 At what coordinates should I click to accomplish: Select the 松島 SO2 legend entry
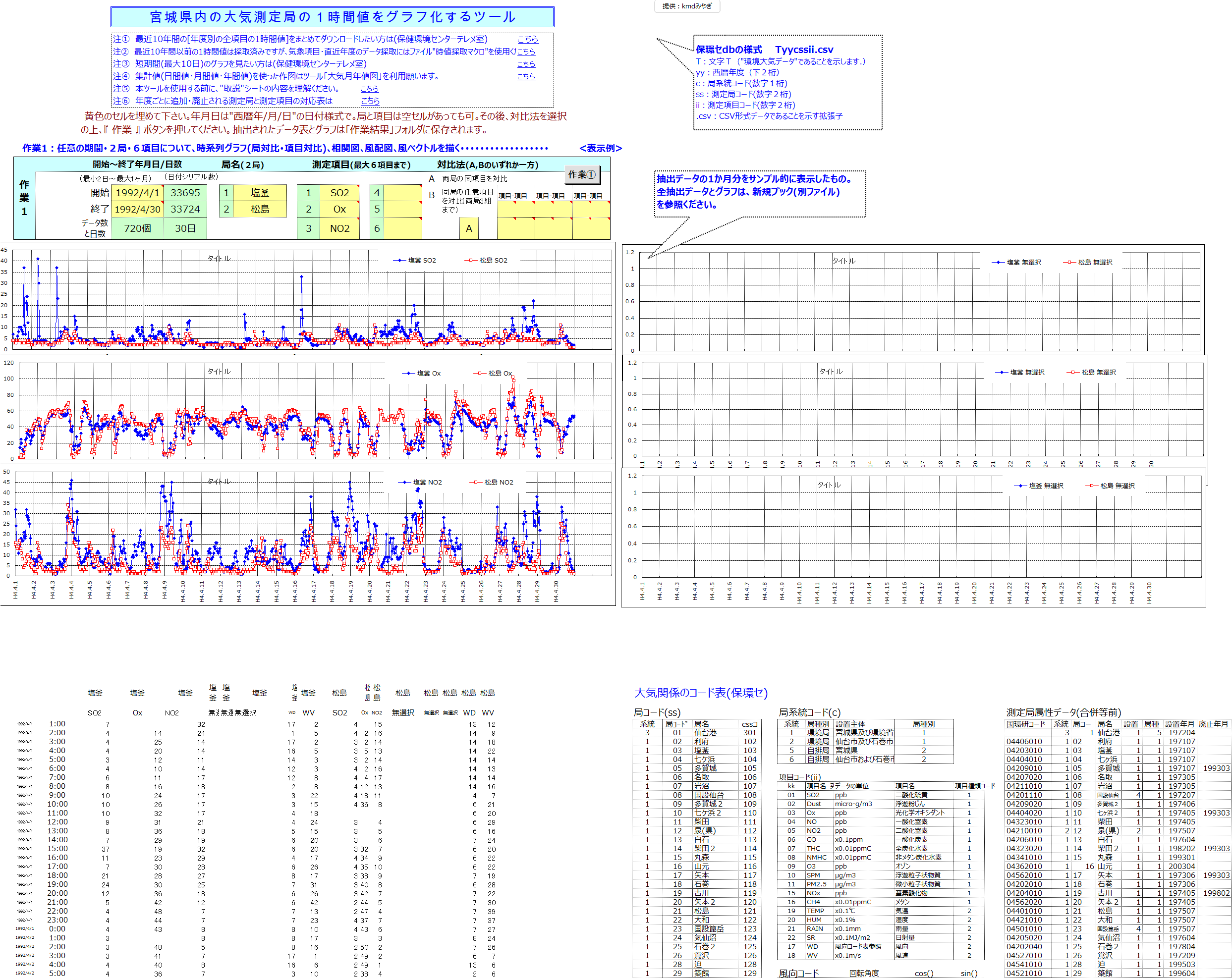click(x=486, y=261)
